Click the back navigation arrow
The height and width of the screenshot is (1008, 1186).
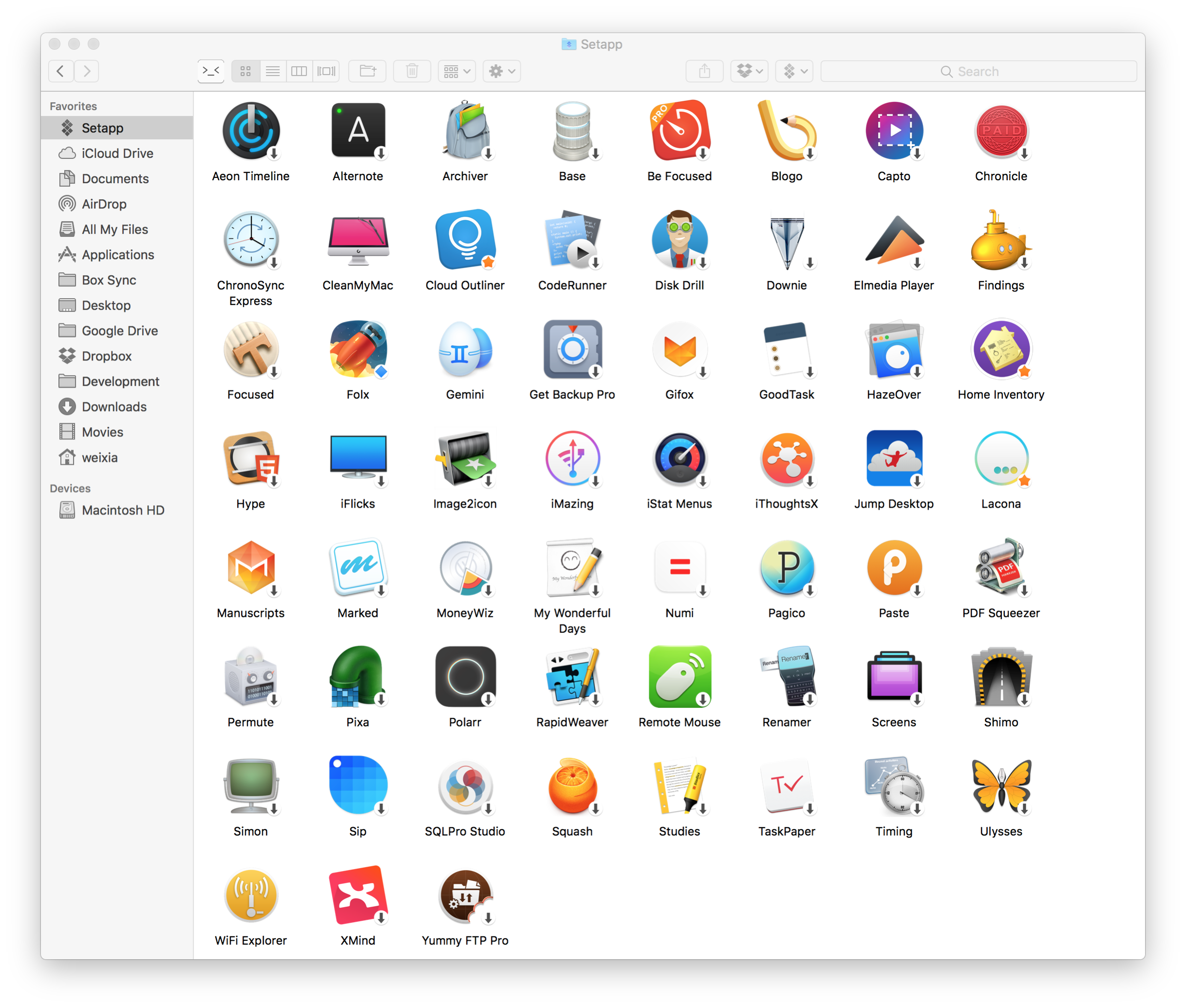pyautogui.click(x=60, y=72)
